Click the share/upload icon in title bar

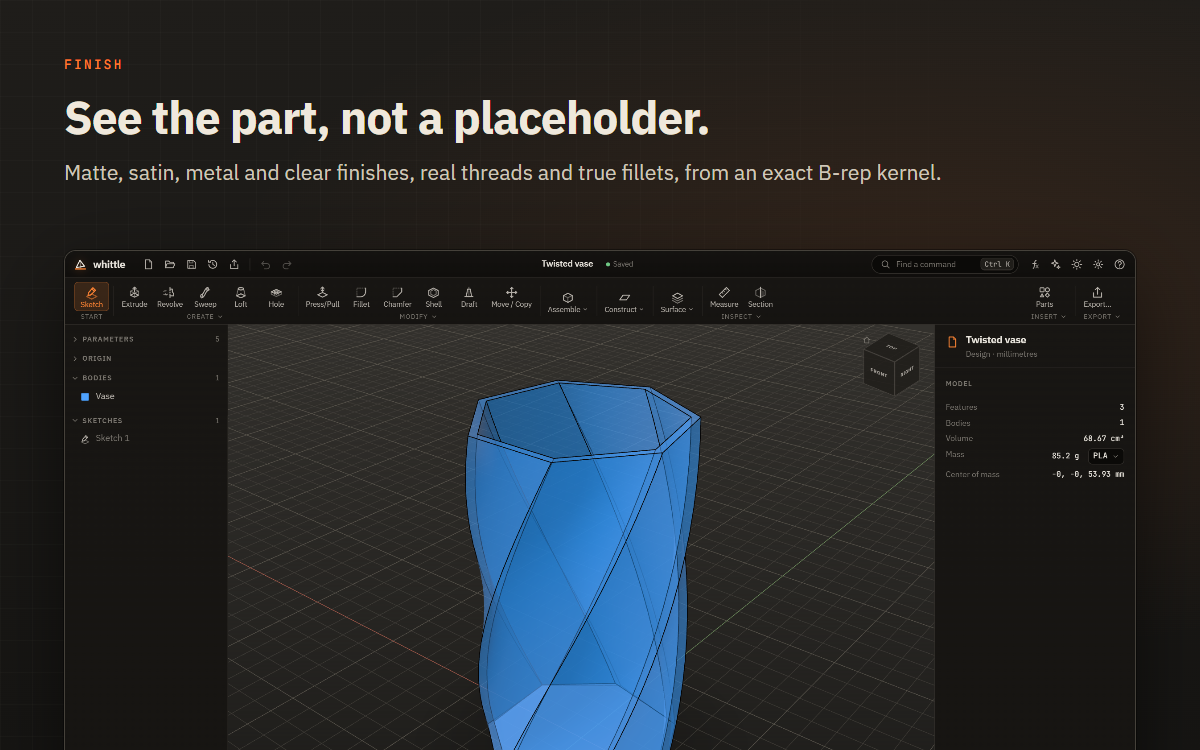pyautogui.click(x=234, y=264)
